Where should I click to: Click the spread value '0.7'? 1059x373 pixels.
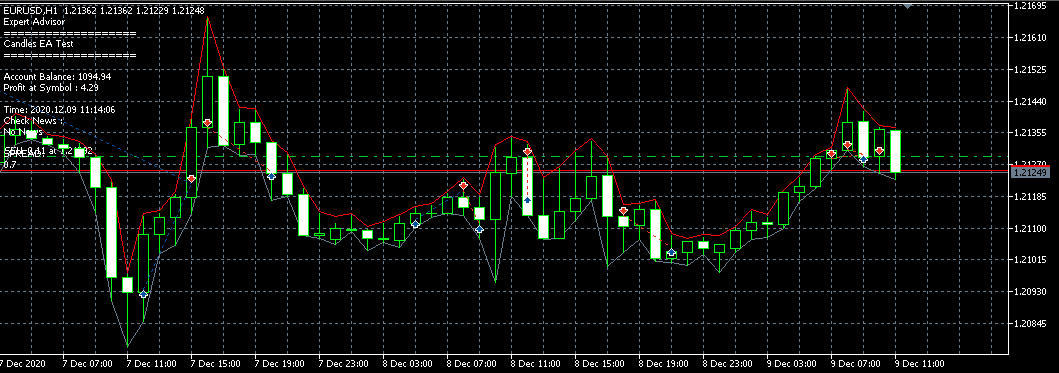coord(10,164)
